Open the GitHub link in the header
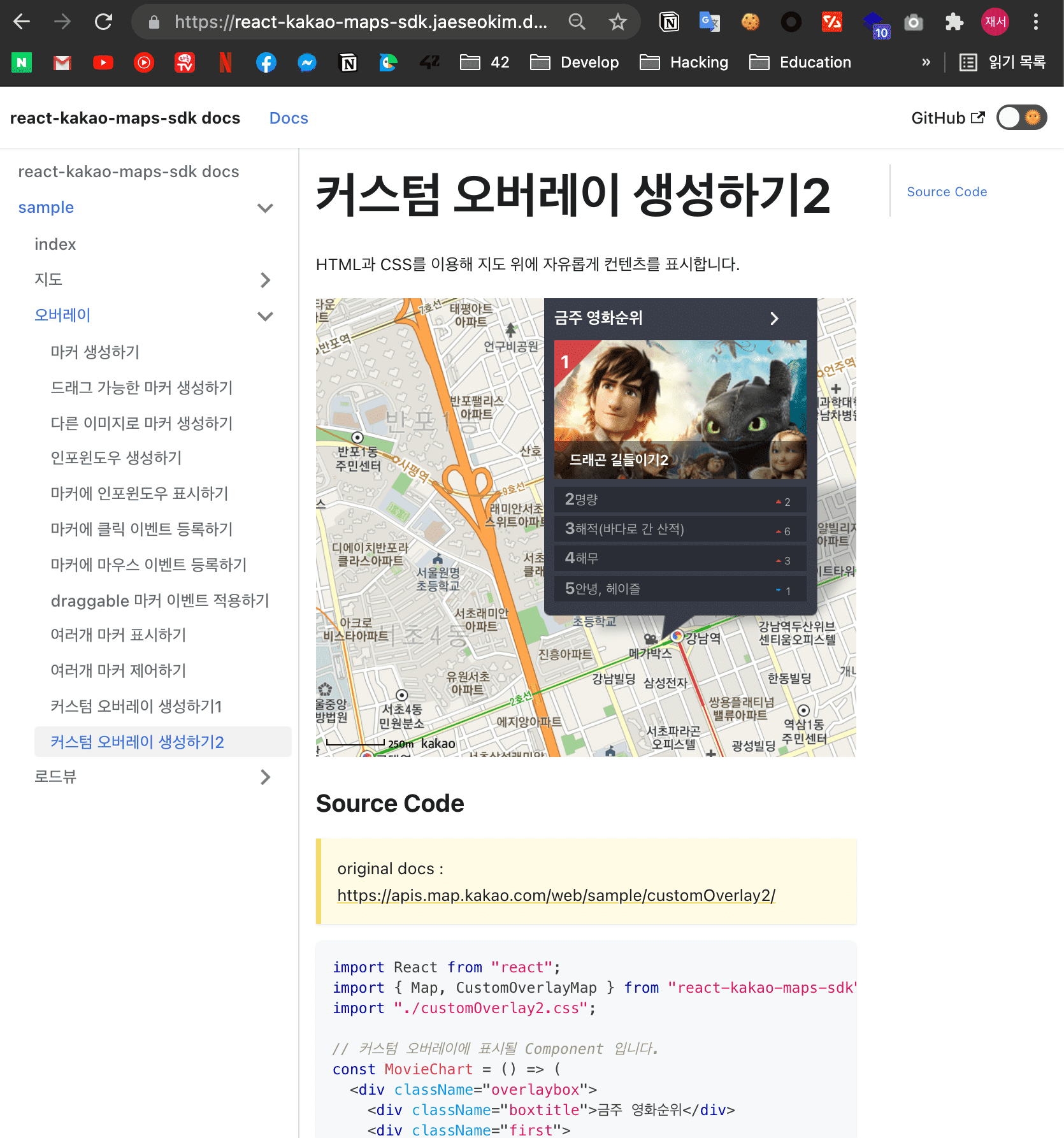Screen dimensions: 1064x1138 point(948,117)
